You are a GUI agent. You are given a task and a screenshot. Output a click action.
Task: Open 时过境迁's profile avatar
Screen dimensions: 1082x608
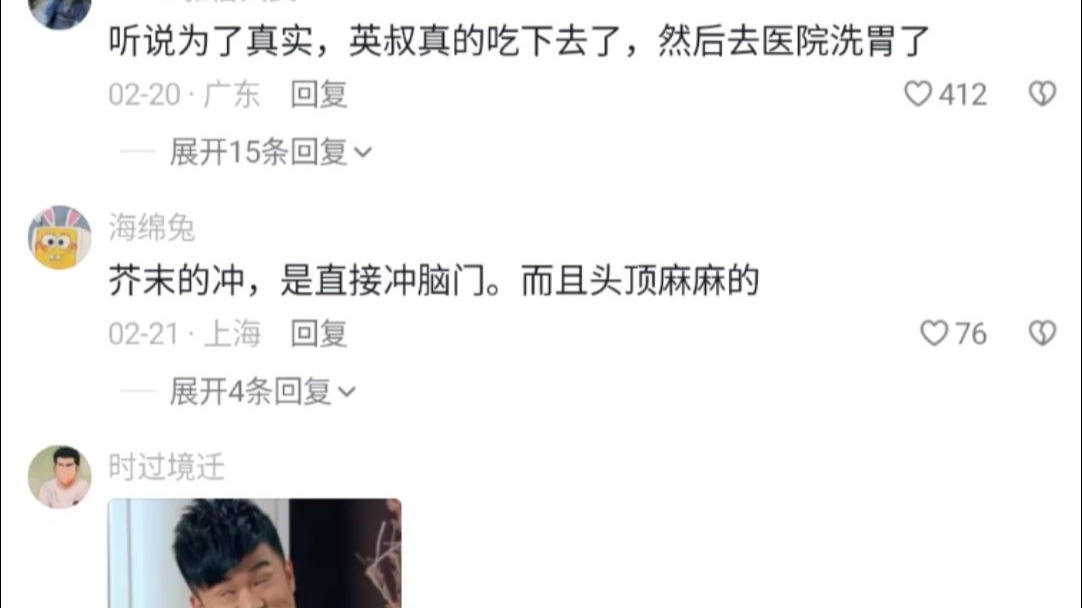click(x=59, y=477)
